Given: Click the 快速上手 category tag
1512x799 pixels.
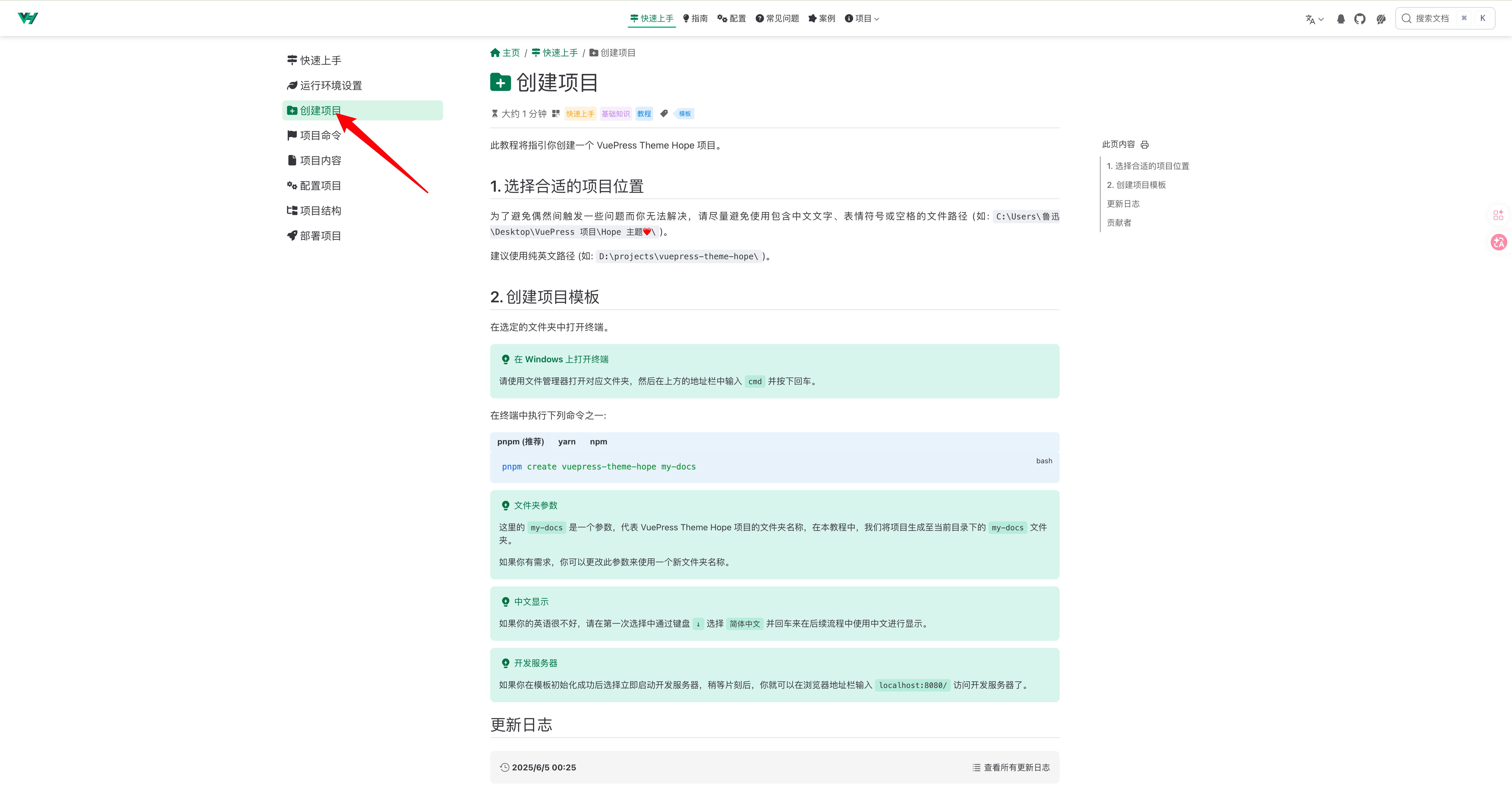Looking at the screenshot, I should 580,114.
